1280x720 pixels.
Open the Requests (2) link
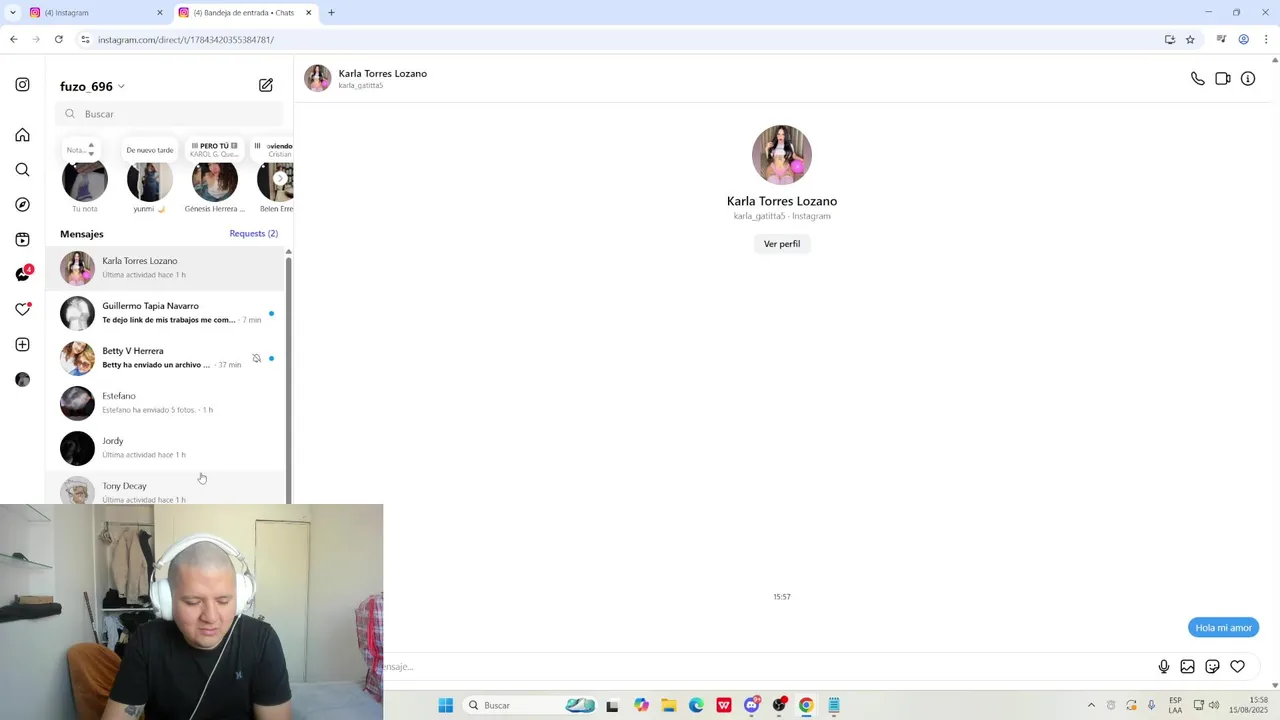[253, 234]
